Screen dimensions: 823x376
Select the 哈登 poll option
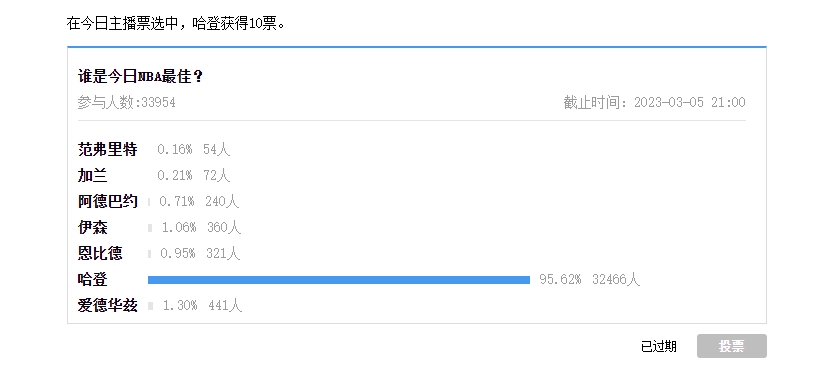click(x=93, y=279)
